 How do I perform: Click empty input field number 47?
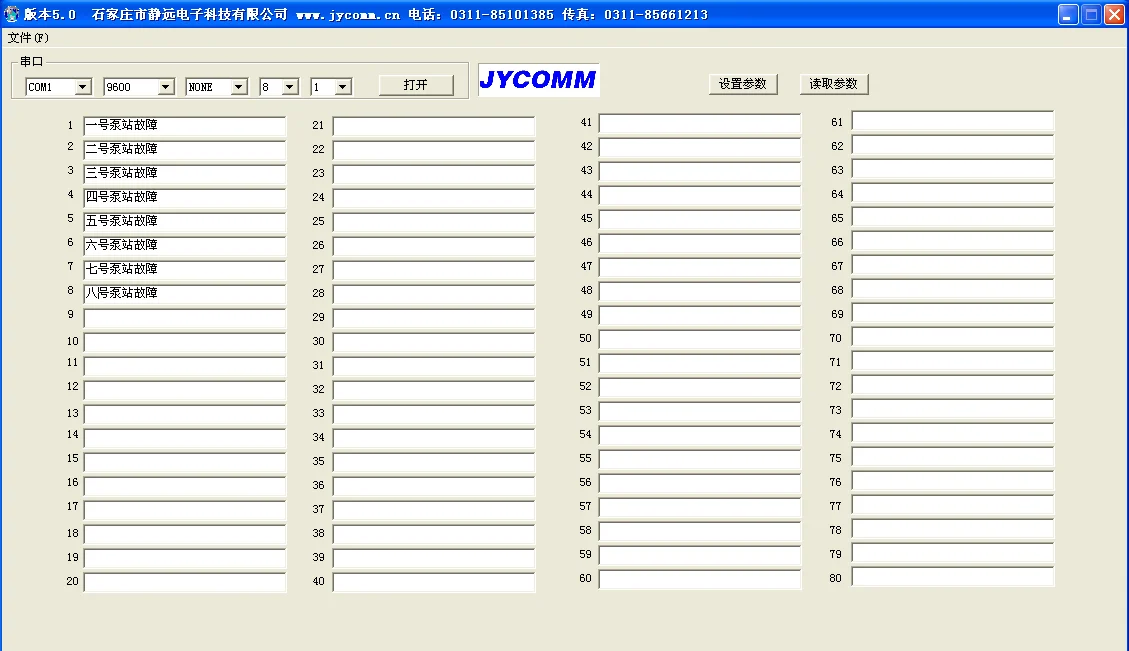[700, 267]
